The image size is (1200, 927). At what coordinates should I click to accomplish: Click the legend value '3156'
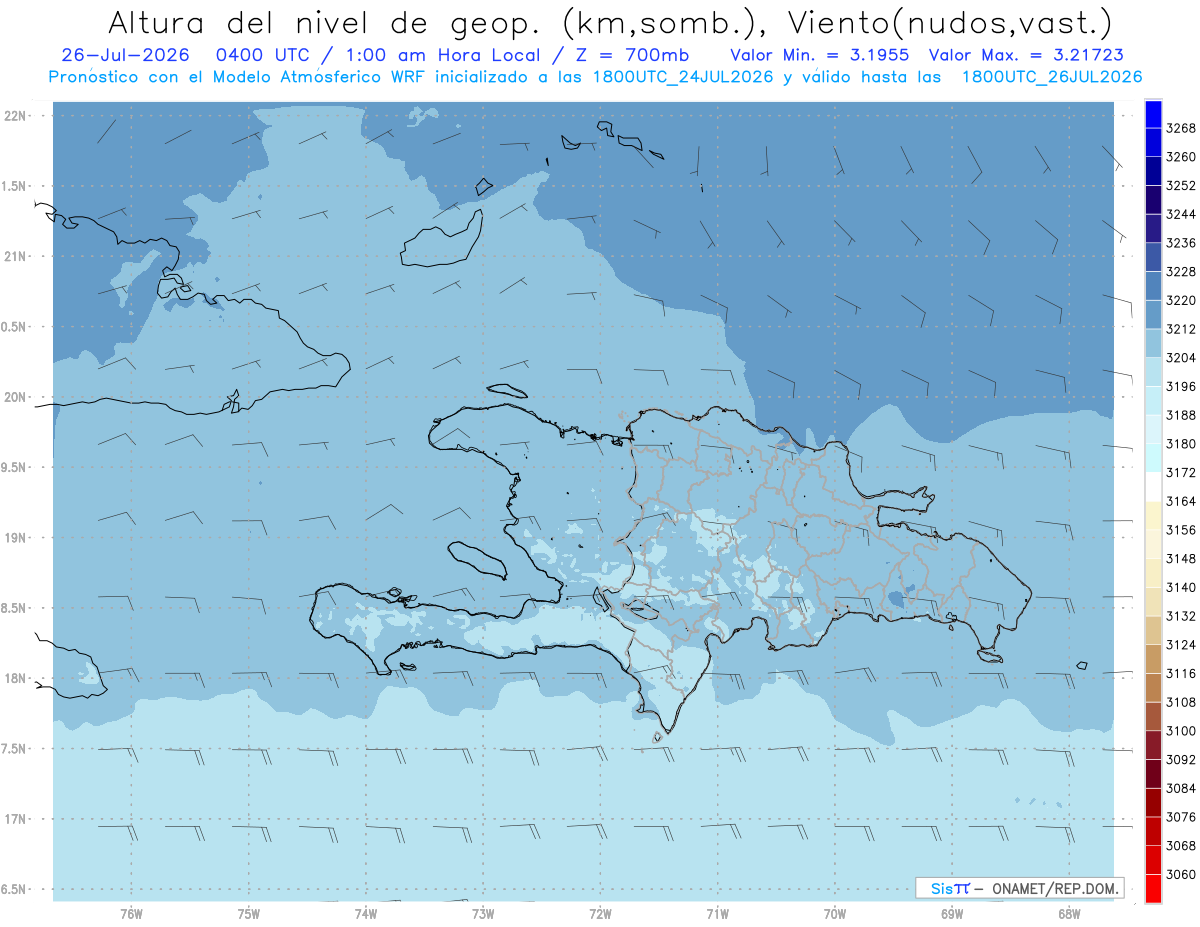point(1180,529)
